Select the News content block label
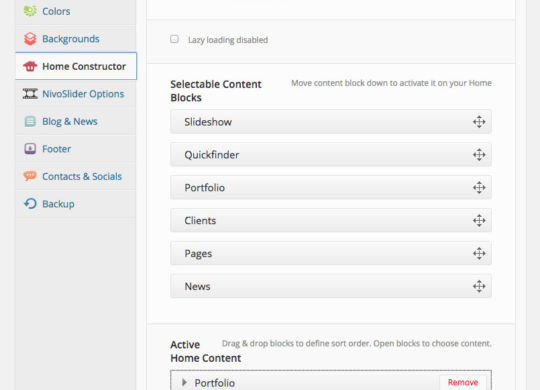 click(x=197, y=286)
